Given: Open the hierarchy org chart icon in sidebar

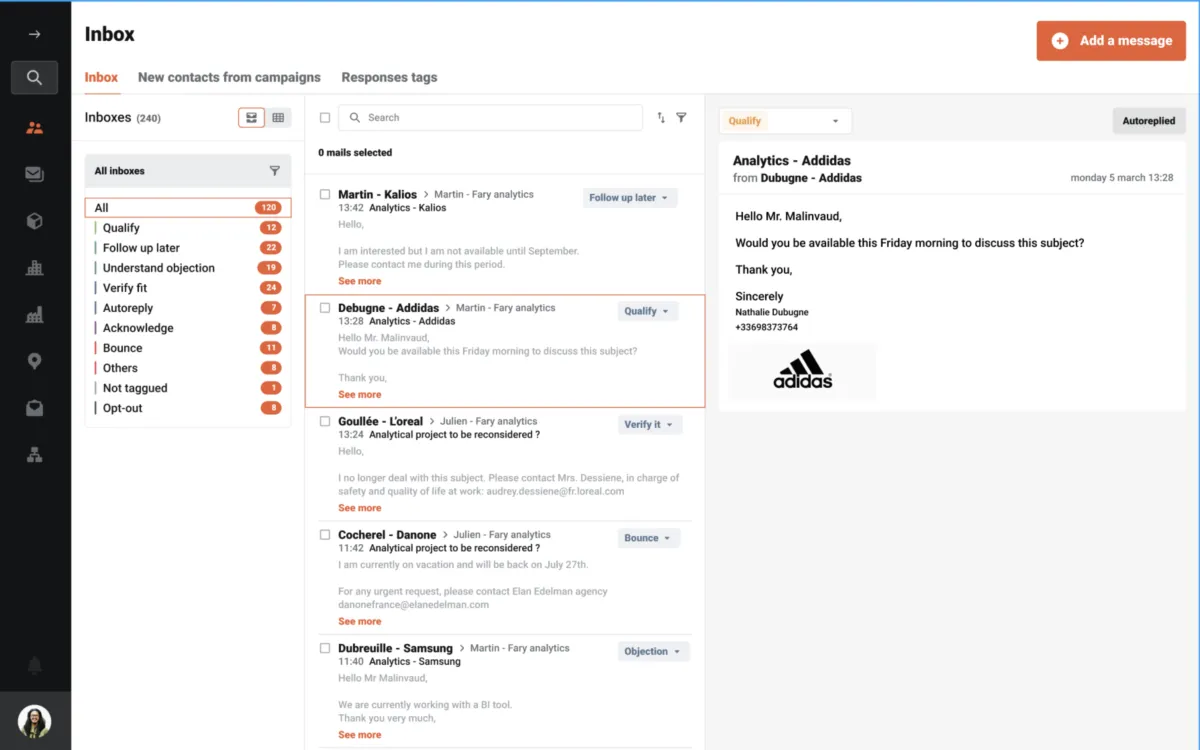Looking at the screenshot, I should coord(34,455).
